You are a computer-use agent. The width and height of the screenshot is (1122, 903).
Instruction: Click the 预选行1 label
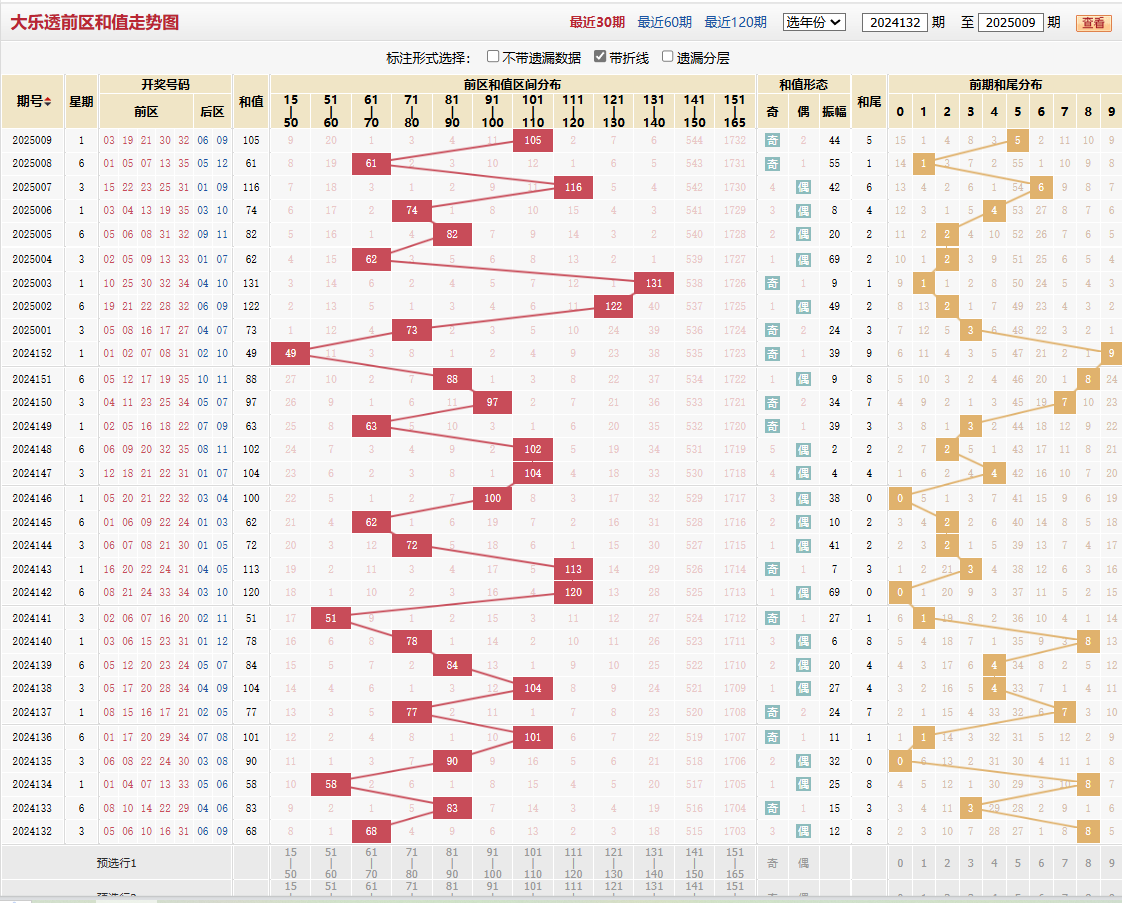117,863
